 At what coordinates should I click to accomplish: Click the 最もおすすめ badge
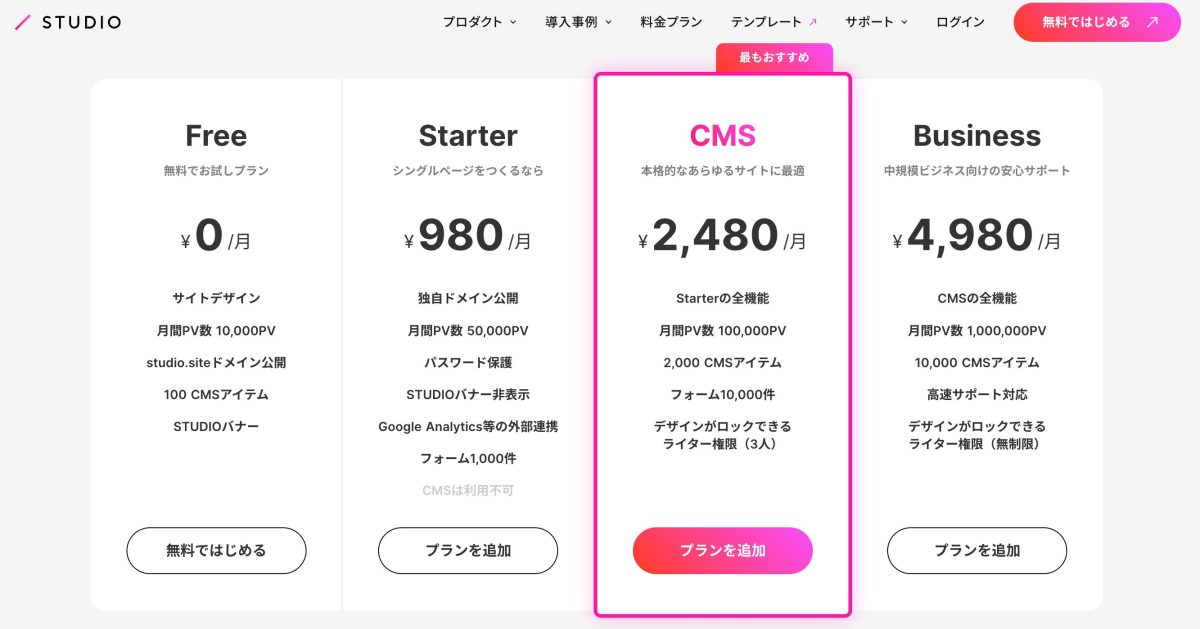pyautogui.click(x=774, y=58)
